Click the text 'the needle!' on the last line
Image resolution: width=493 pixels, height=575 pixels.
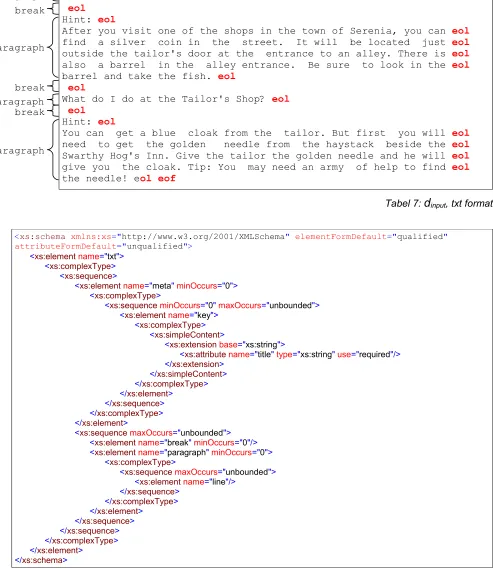click(94, 179)
